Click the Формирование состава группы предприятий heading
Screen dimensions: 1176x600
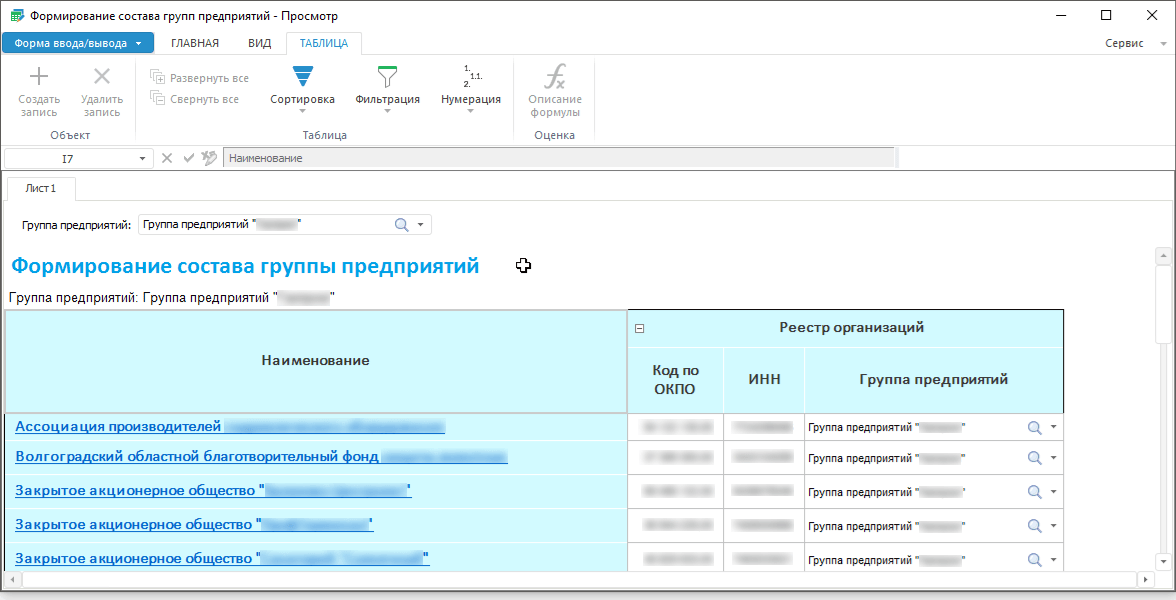click(x=245, y=266)
